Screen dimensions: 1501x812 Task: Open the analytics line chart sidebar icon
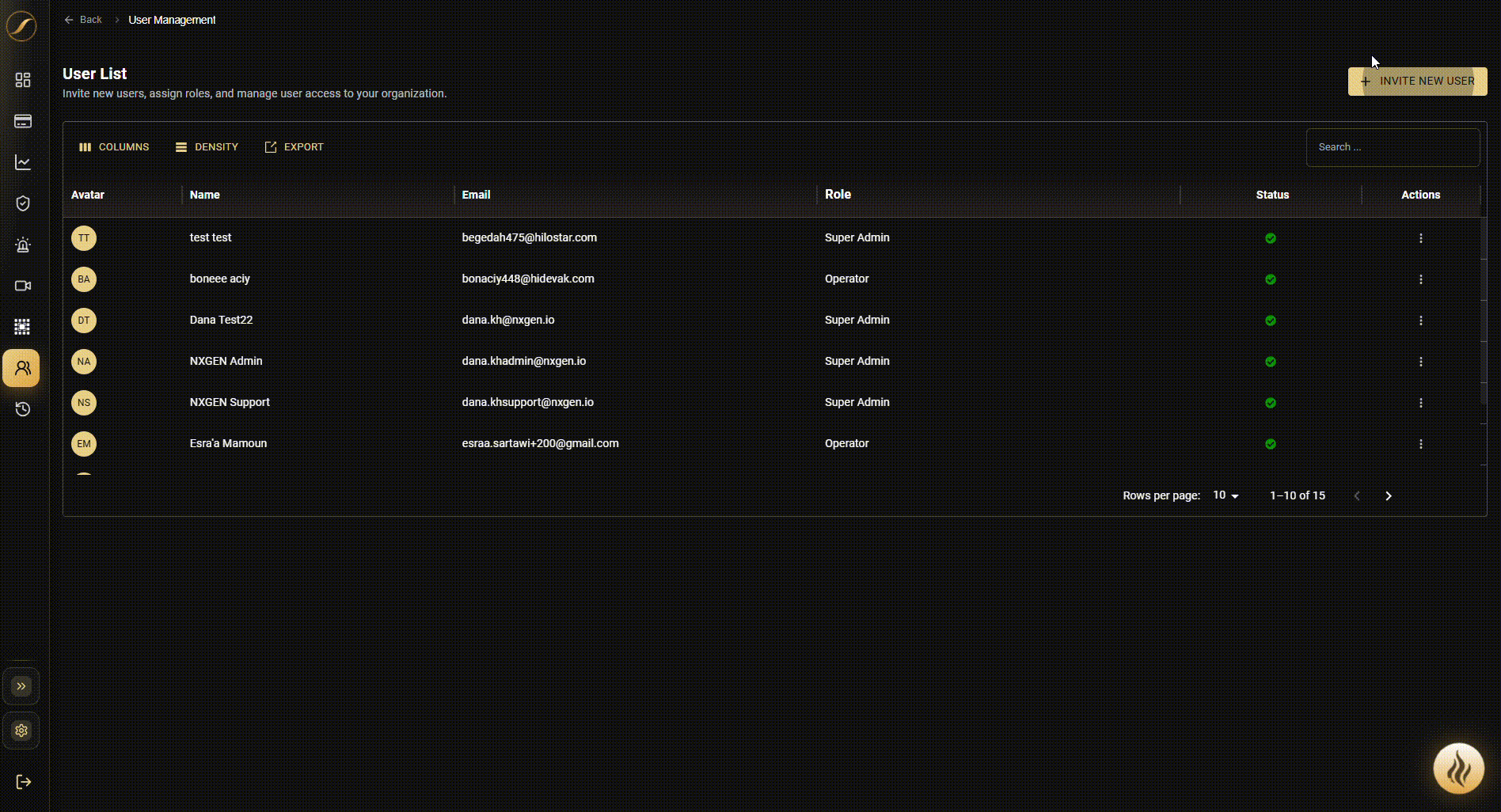coord(23,162)
